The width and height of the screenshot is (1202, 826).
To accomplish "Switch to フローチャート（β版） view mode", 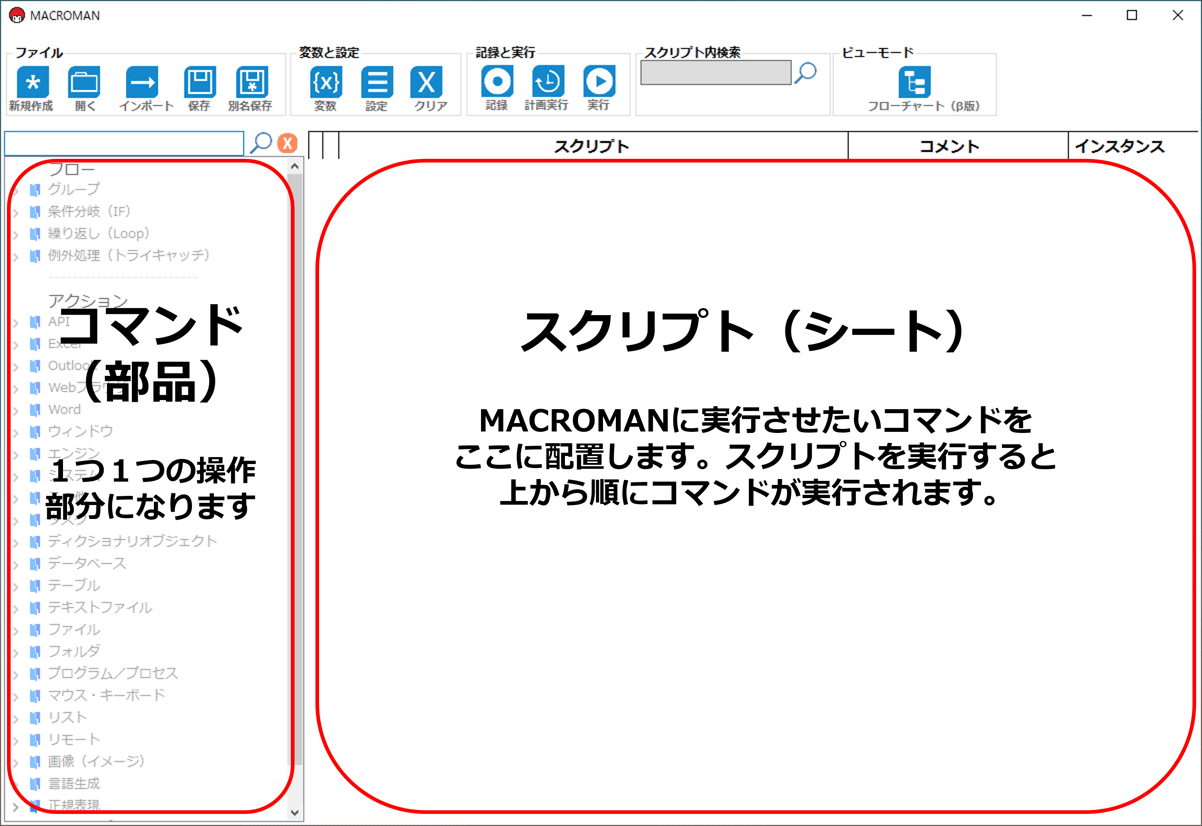I will (914, 82).
